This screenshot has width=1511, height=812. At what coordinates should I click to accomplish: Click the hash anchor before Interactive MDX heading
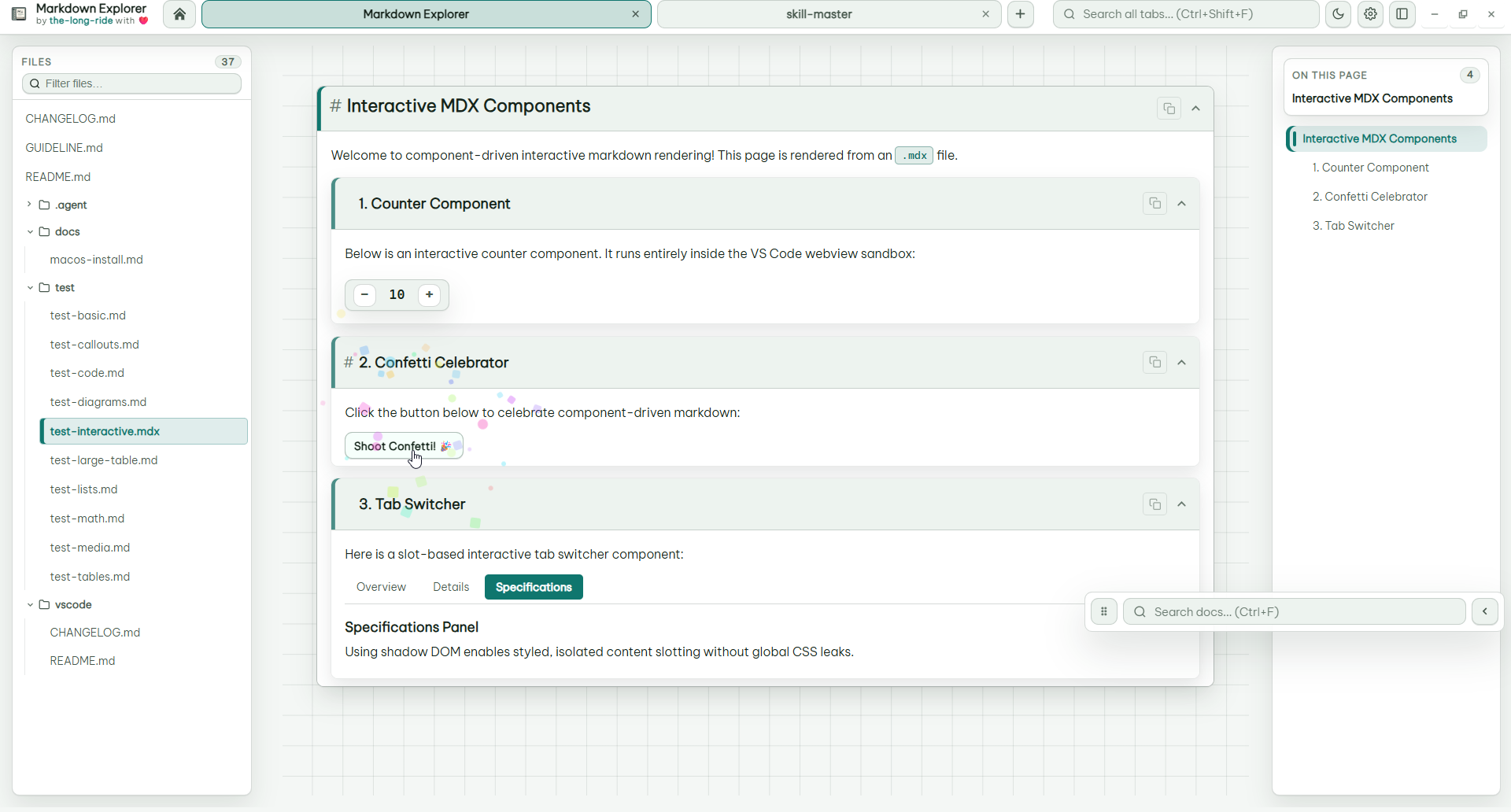(x=335, y=106)
